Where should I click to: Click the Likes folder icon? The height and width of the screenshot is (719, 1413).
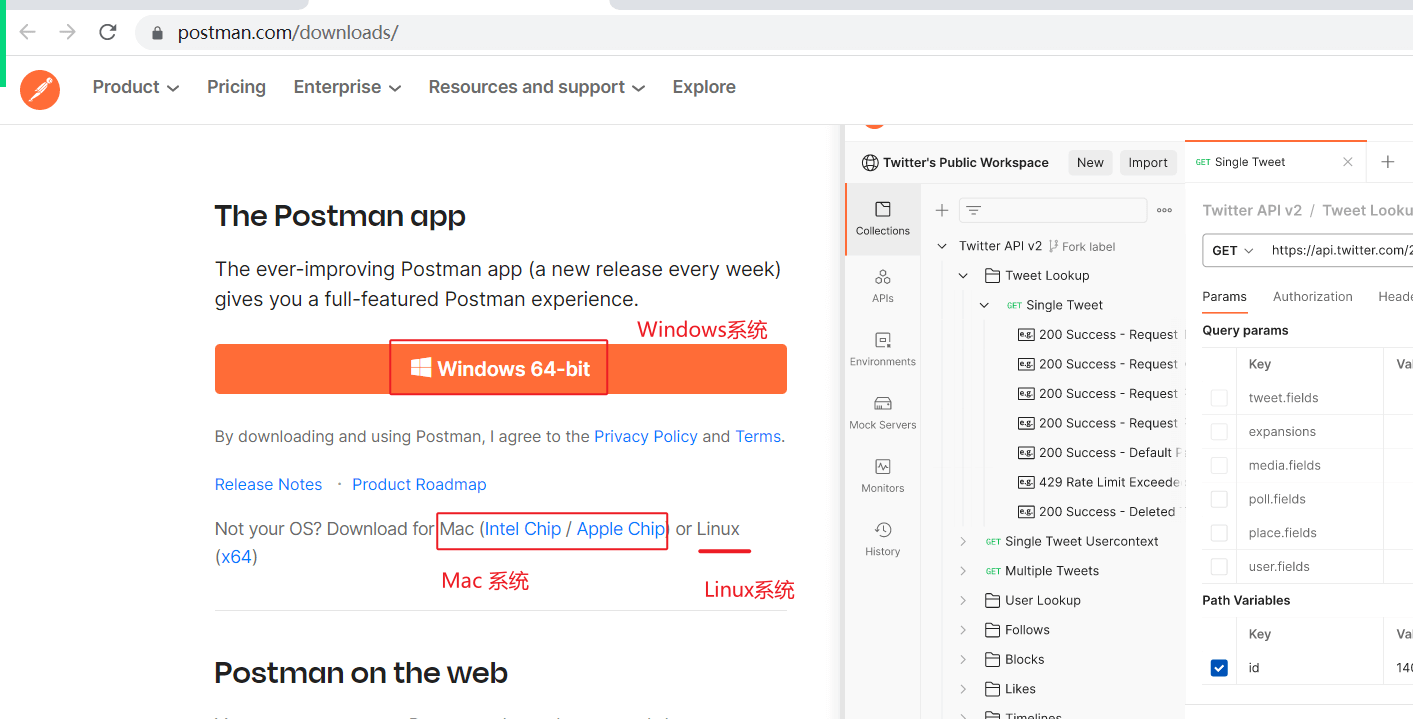coord(992,689)
